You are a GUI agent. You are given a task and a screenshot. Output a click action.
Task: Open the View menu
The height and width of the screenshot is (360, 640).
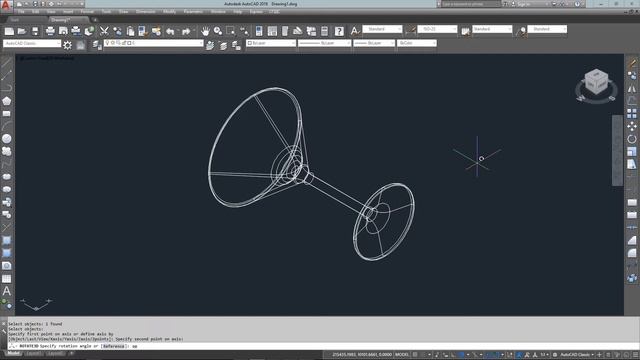[51, 12]
